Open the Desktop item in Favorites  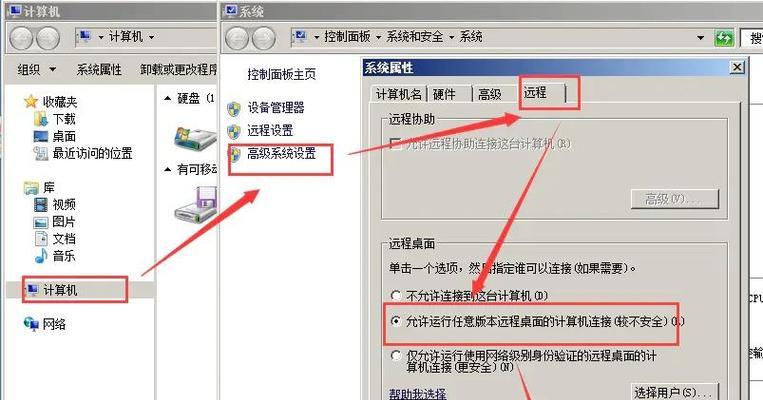tap(64, 136)
